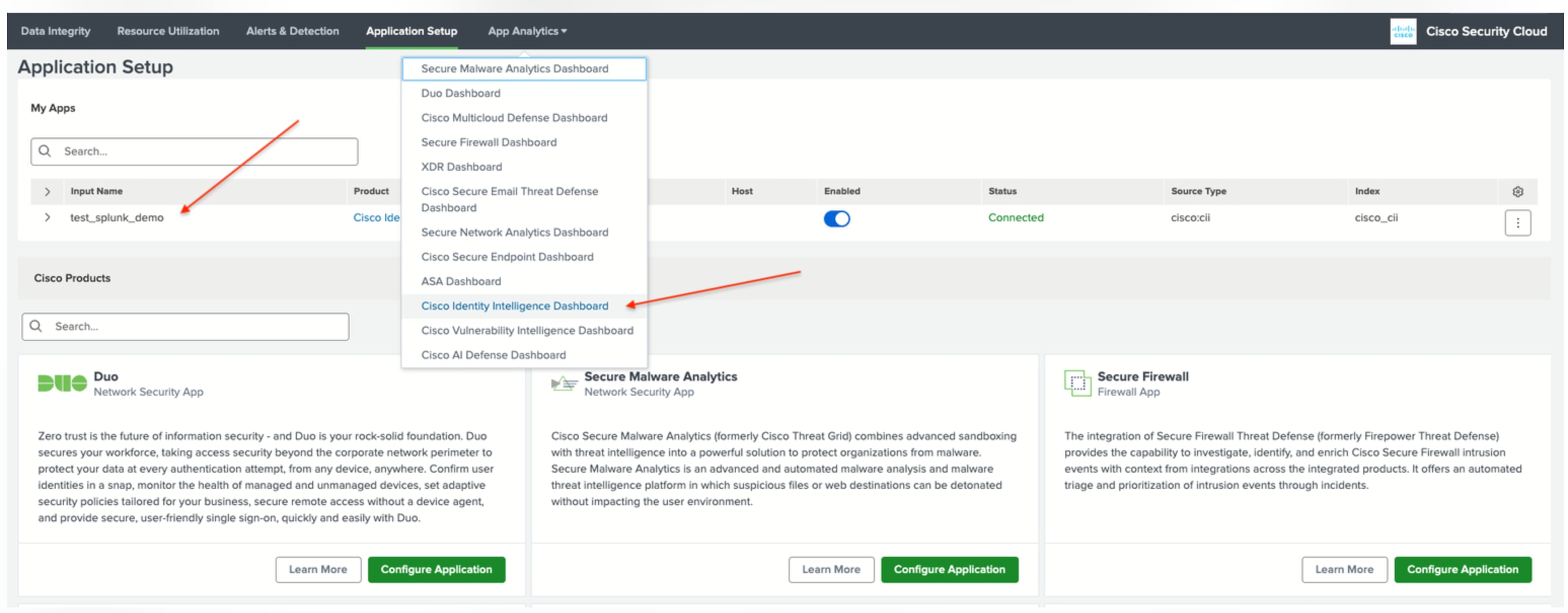Click Configure Application for Duo
The height and width of the screenshot is (613, 1568).
pyautogui.click(x=436, y=569)
